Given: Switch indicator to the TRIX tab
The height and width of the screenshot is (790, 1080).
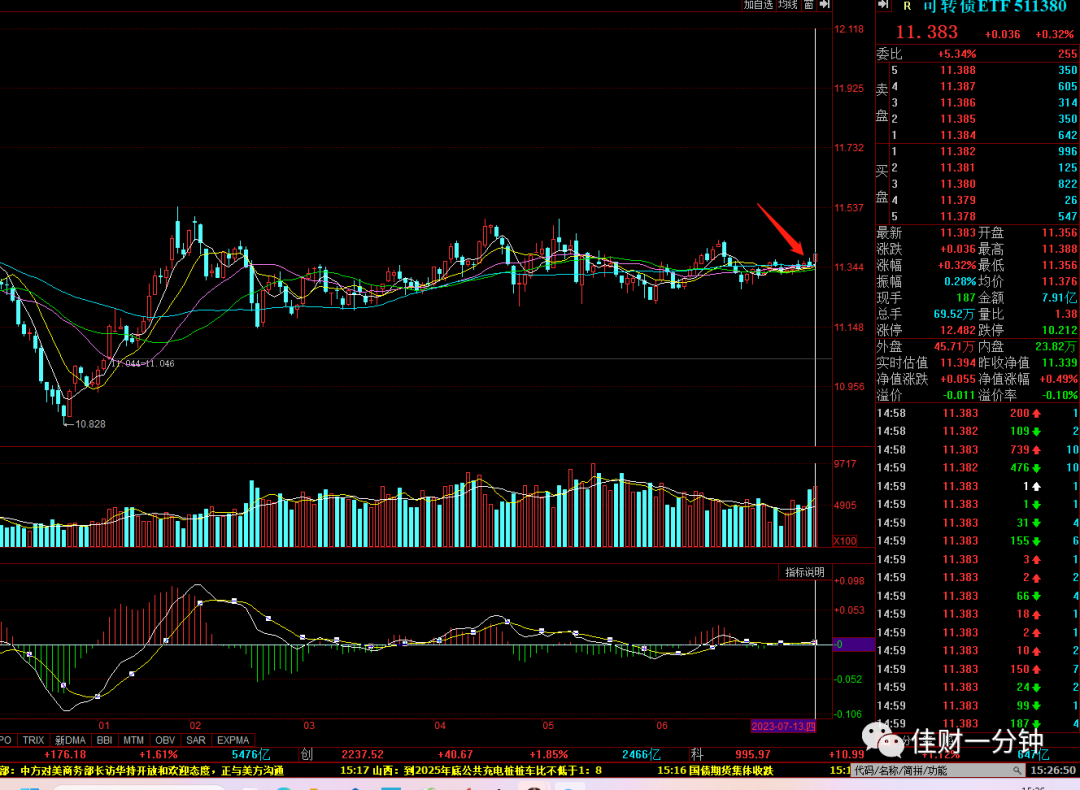Looking at the screenshot, I should click(x=34, y=740).
